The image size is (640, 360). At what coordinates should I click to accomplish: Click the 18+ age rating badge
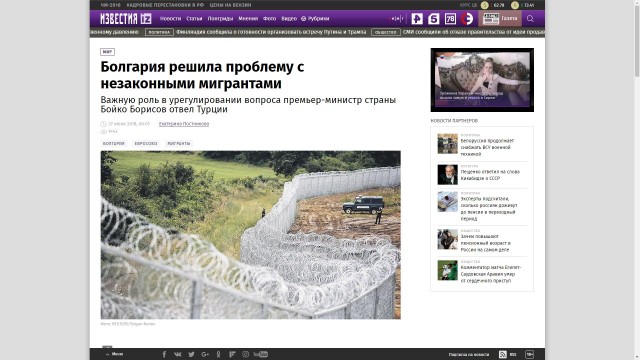pos(529,354)
